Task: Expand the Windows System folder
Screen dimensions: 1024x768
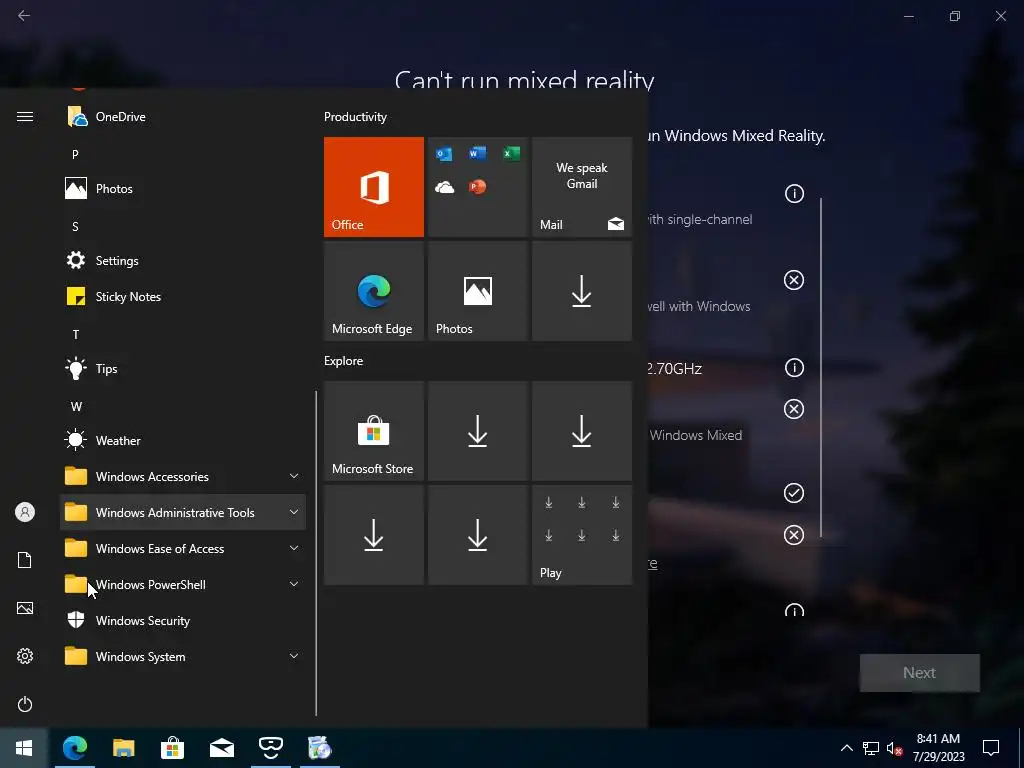Action: pyautogui.click(x=183, y=656)
